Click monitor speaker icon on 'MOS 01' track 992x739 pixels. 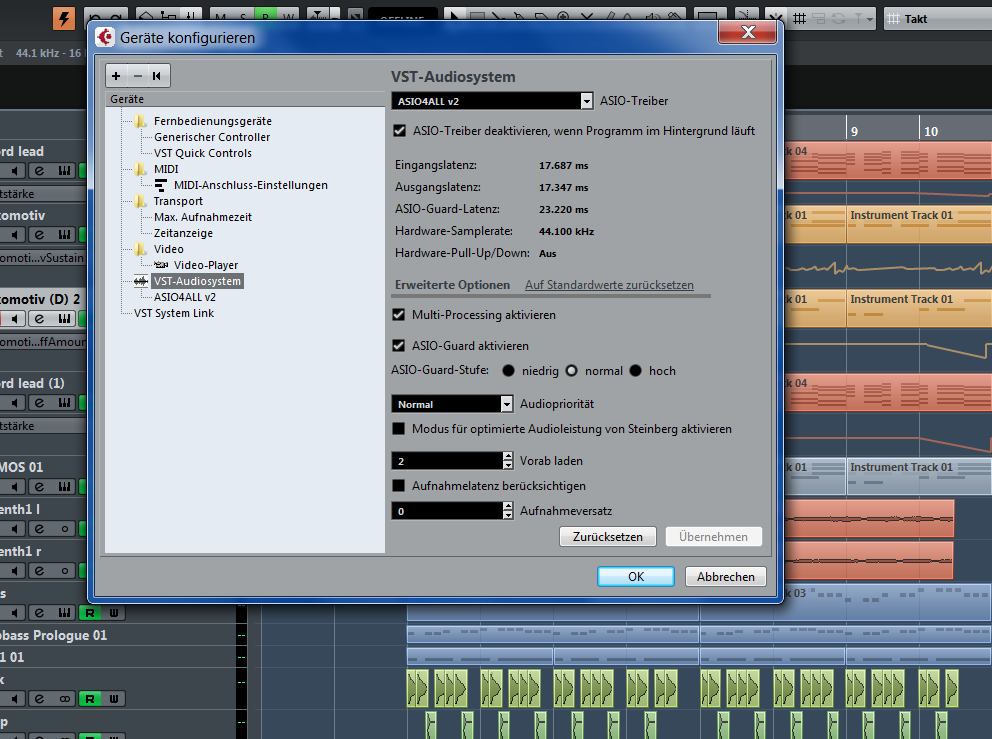15,487
